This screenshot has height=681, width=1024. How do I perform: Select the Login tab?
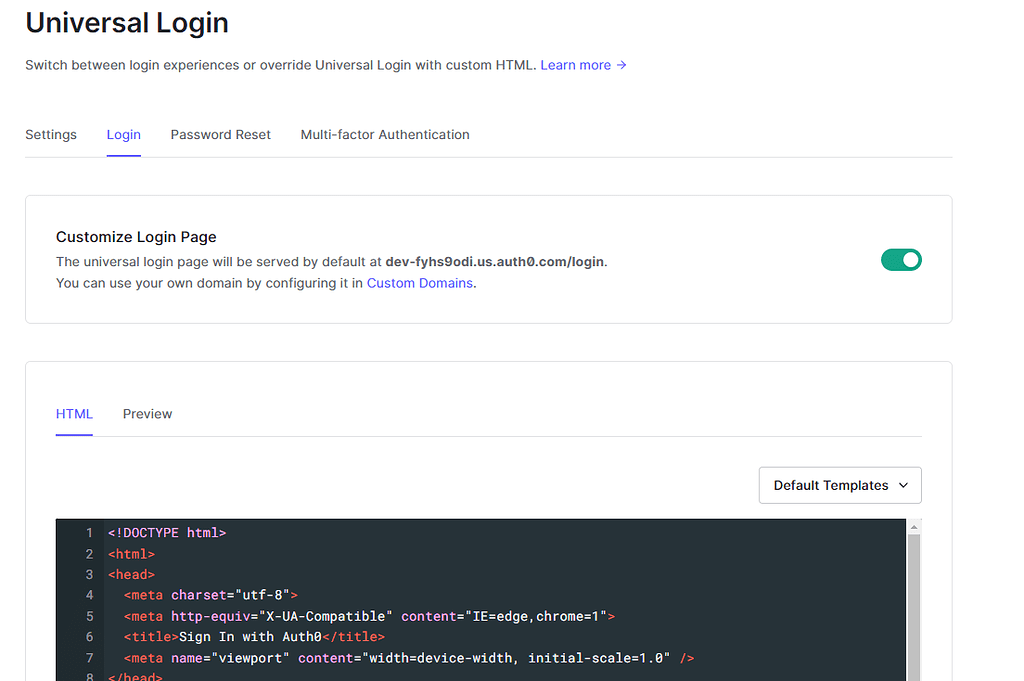click(123, 134)
